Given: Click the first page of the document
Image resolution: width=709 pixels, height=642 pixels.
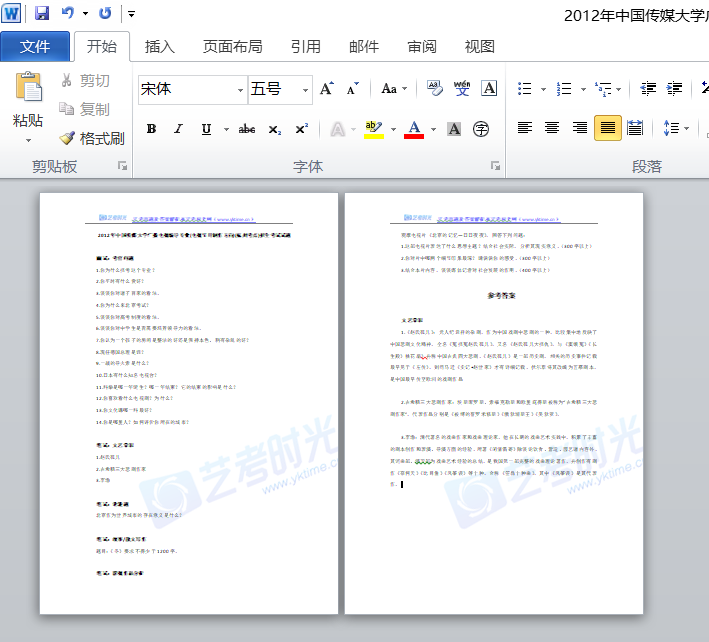Looking at the screenshot, I should [x=187, y=402].
